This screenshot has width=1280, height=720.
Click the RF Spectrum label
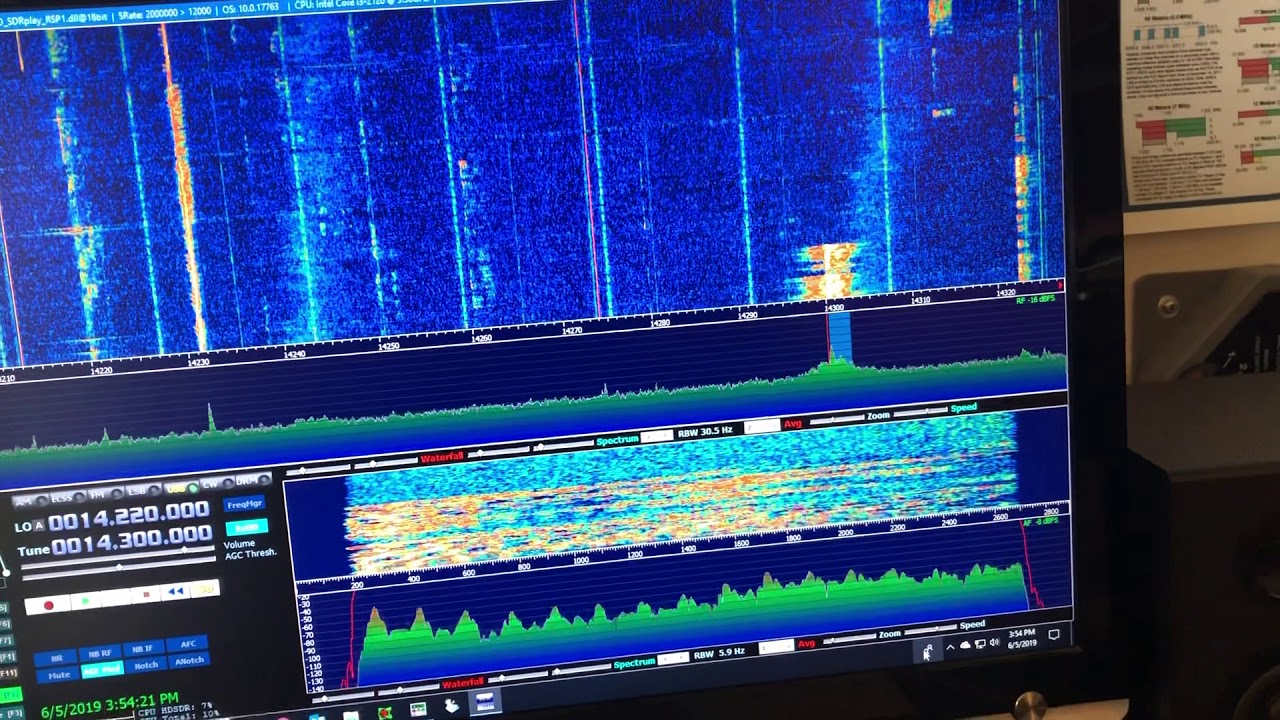(x=618, y=441)
